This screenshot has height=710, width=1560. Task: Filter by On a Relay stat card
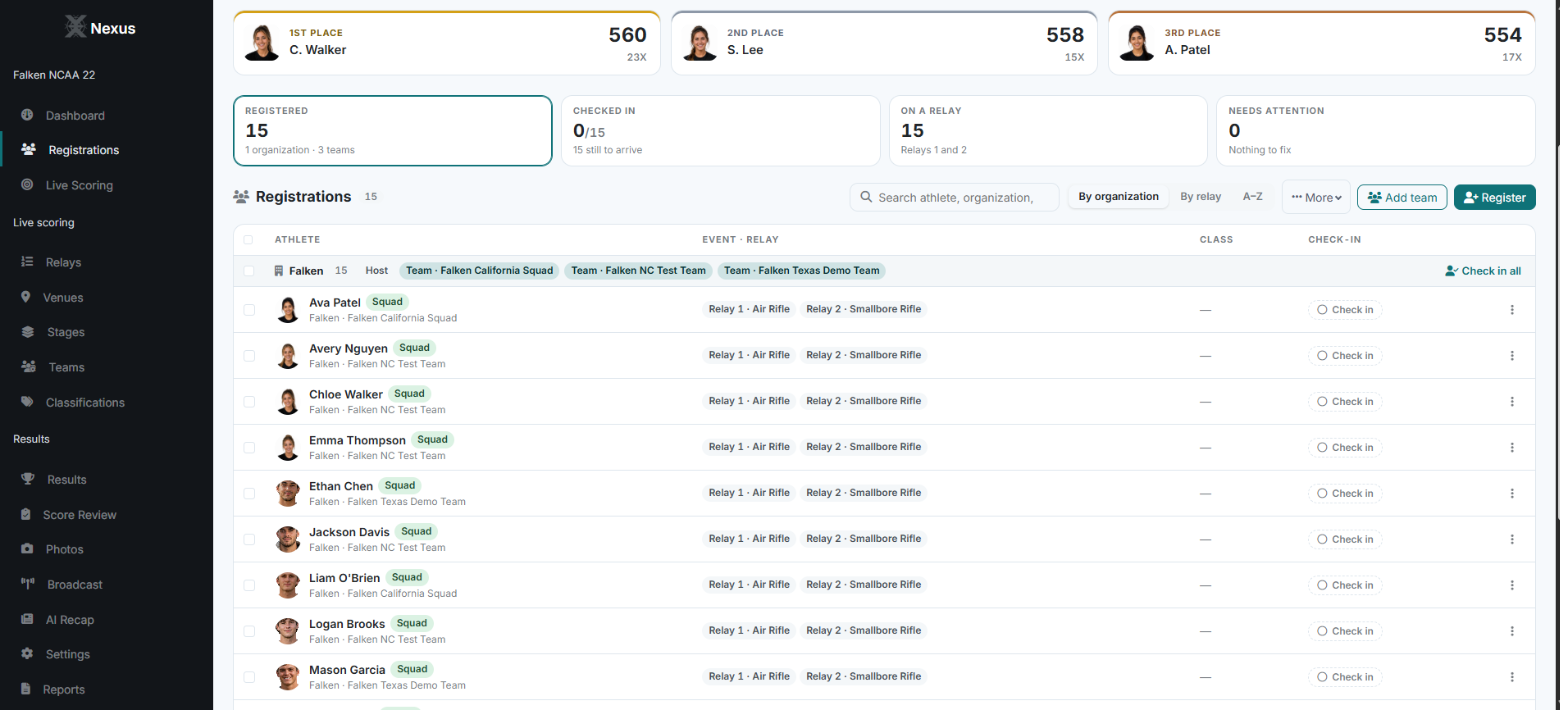click(x=1048, y=131)
